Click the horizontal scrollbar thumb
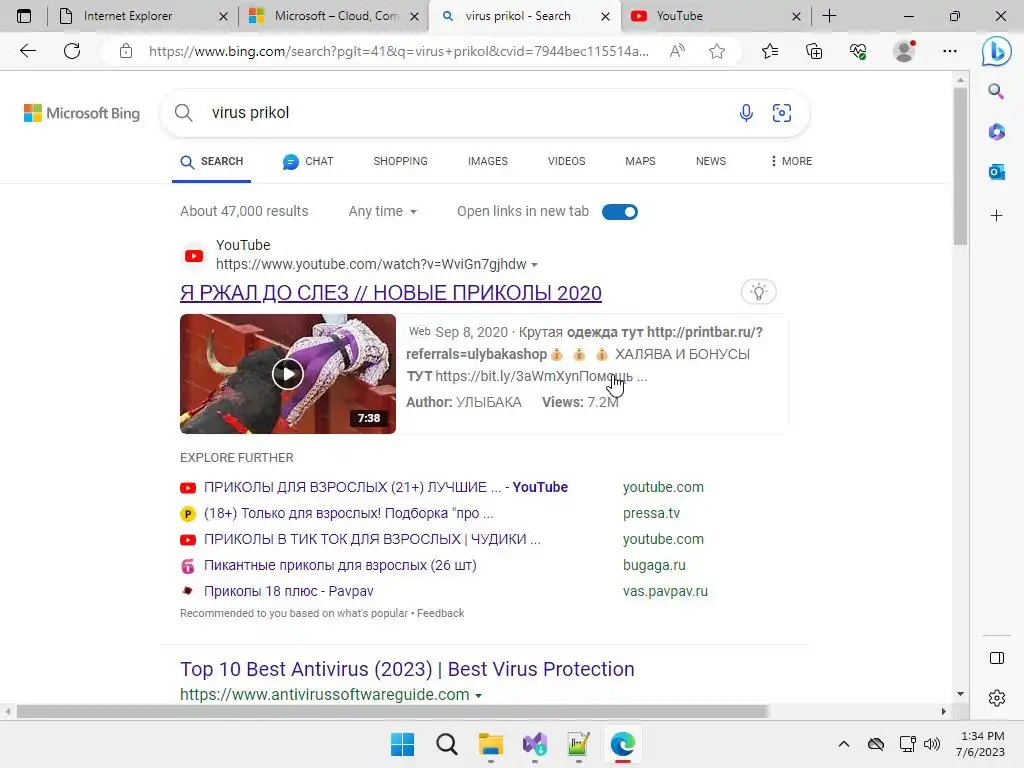 point(392,711)
